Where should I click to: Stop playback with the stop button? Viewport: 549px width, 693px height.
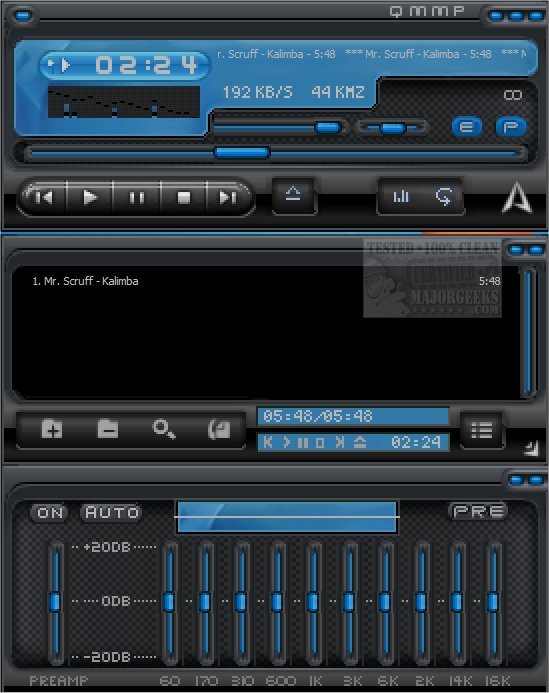[183, 197]
